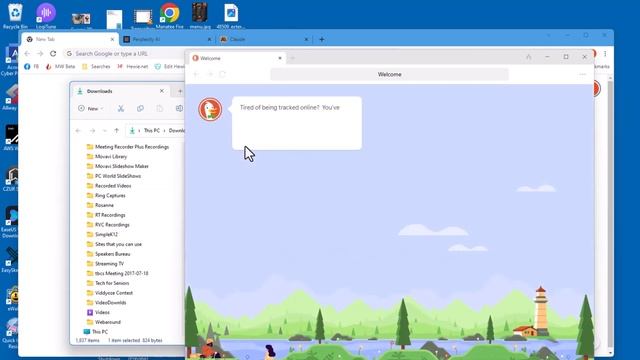Select the Recorded Videos folder

point(109,186)
